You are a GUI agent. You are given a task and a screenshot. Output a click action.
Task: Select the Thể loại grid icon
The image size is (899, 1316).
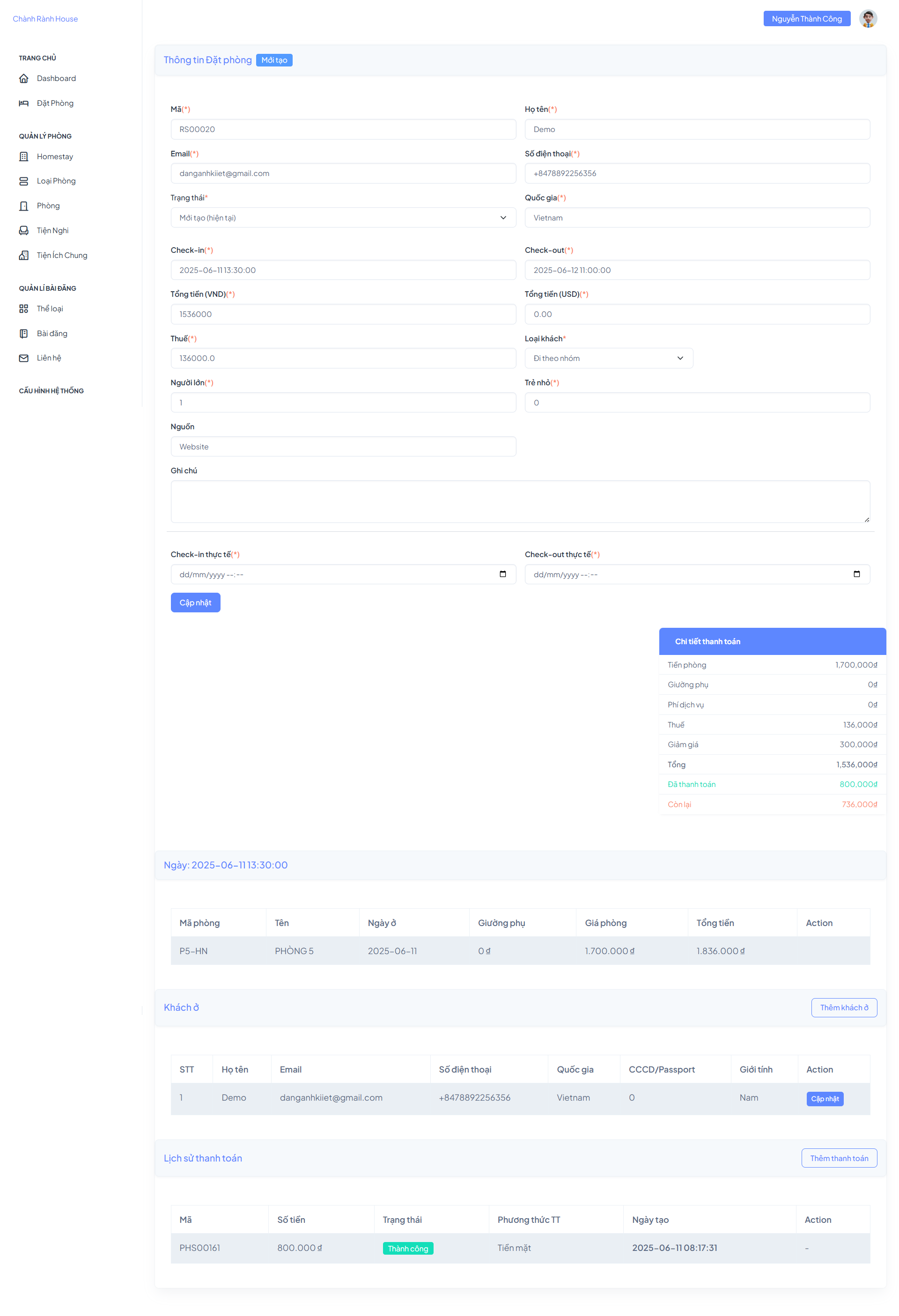pos(24,309)
